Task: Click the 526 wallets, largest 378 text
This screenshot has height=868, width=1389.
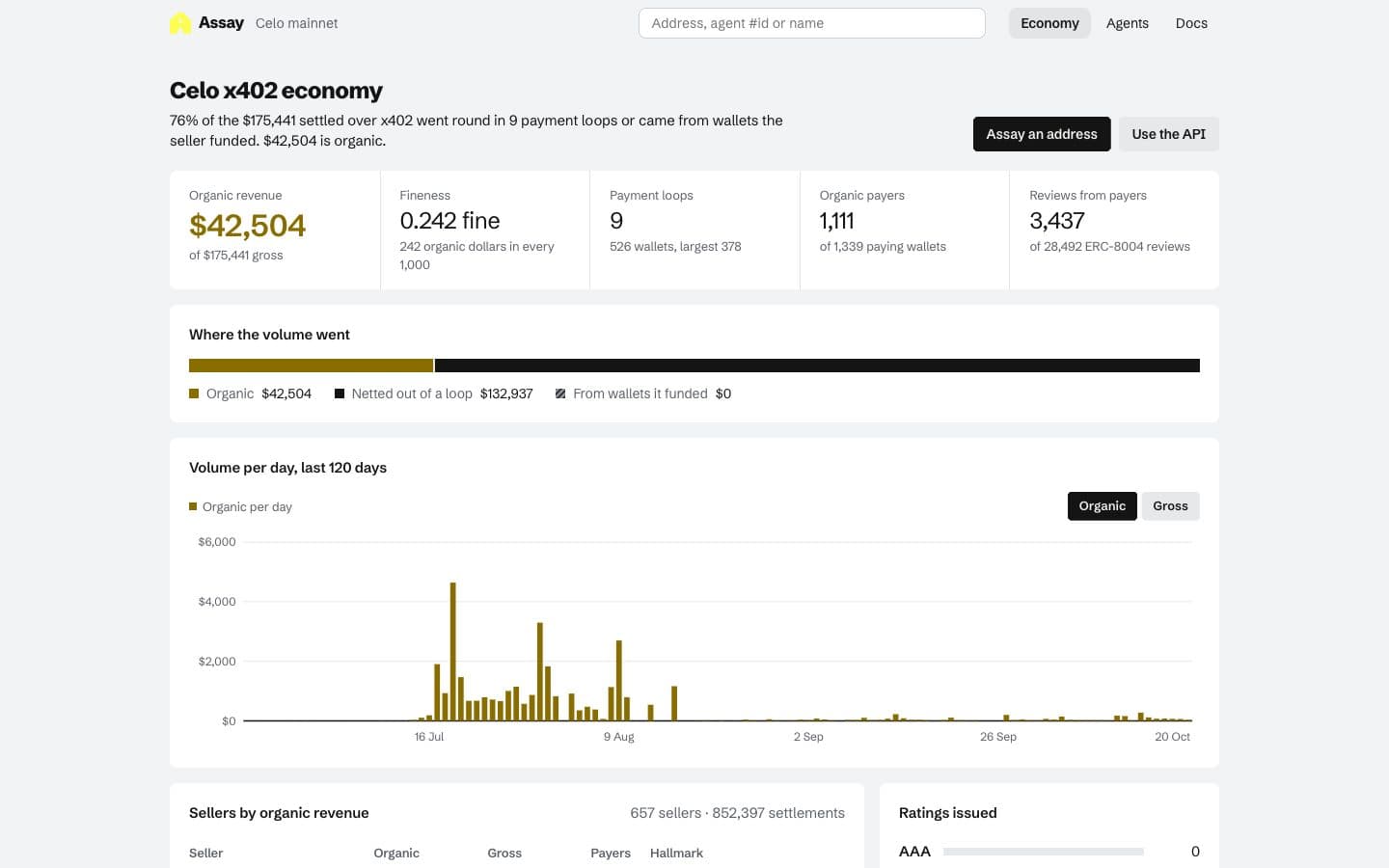Action: [675, 247]
